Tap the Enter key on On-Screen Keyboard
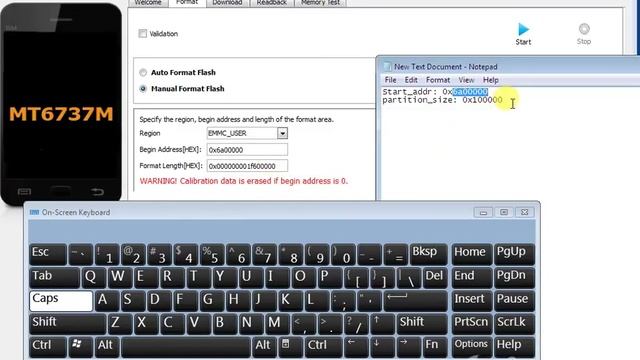Viewport: 640px width, 360px height. click(416, 301)
